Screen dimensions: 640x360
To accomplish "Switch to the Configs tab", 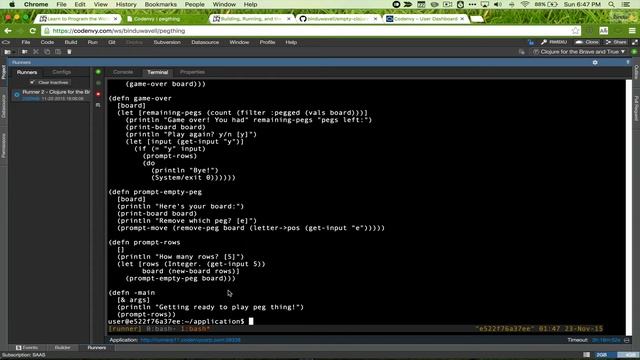I will [x=62, y=72].
